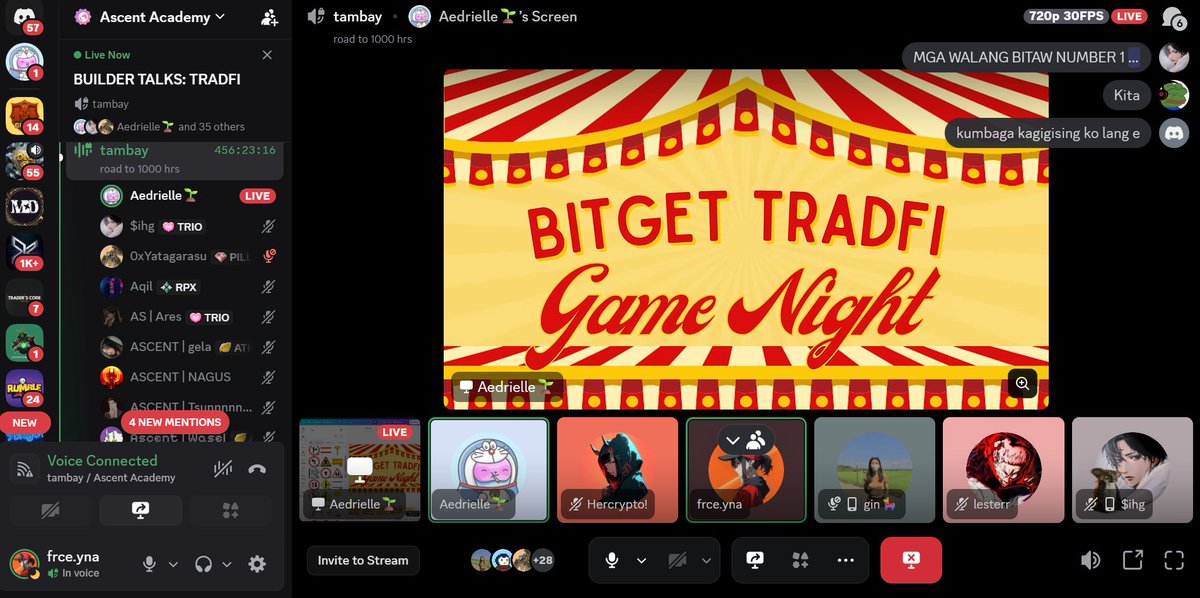The width and height of the screenshot is (1200, 598).
Task: Disconnect from voice with the phone icon
Action: [x=257, y=469]
